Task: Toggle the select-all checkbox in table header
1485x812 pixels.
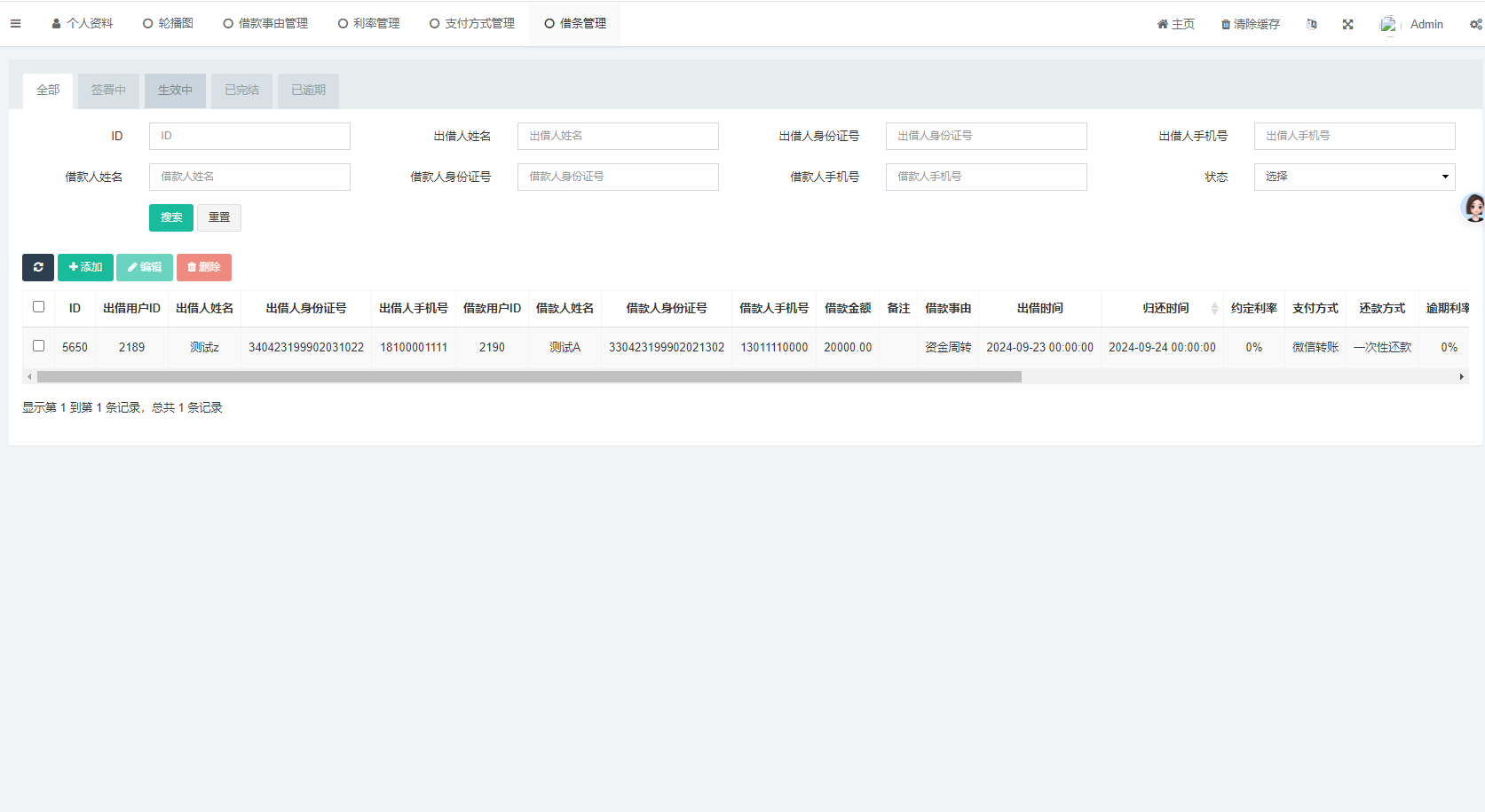Action: click(x=38, y=307)
